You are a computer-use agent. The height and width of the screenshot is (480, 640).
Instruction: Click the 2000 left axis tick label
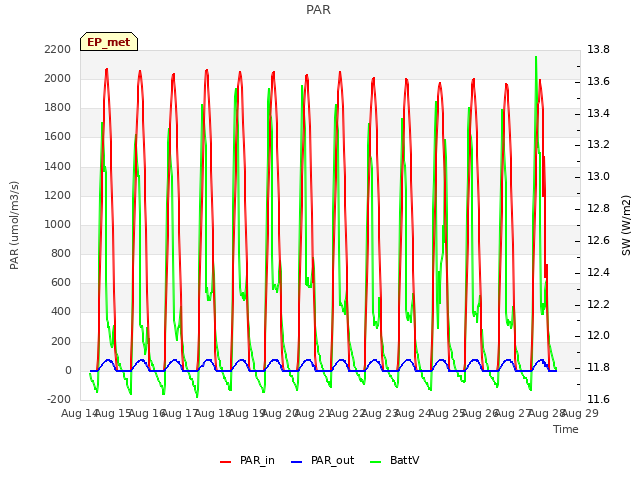[x=58, y=79]
